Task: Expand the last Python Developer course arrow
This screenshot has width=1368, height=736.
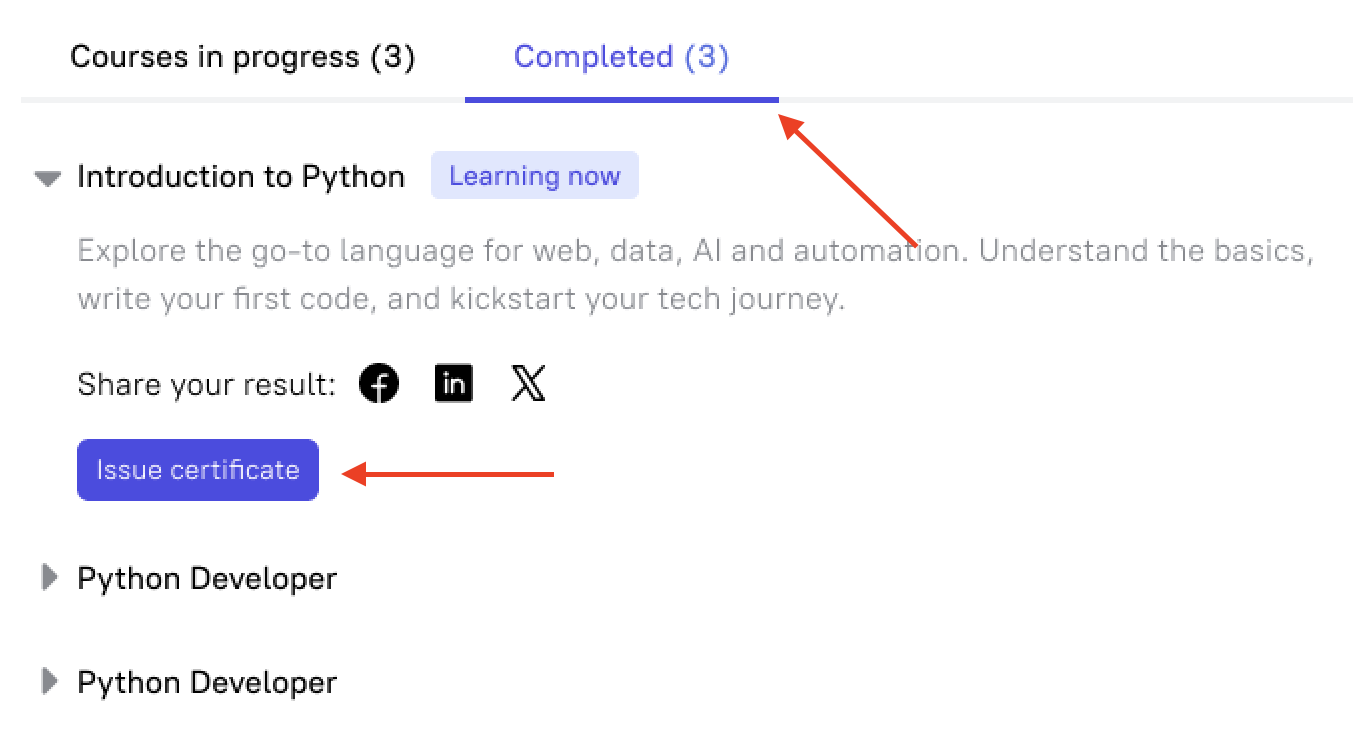Action: coord(49,682)
